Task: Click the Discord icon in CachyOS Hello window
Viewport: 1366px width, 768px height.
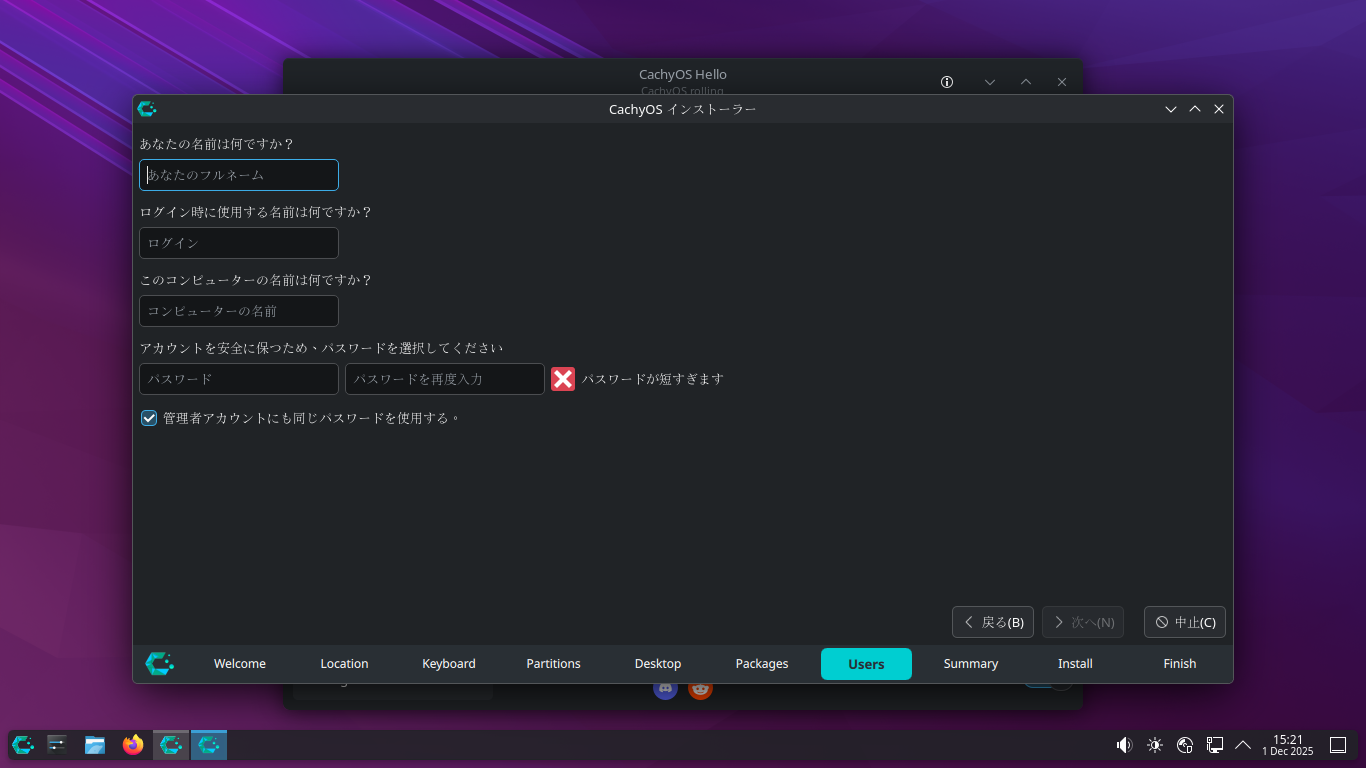Action: pyautogui.click(x=665, y=689)
